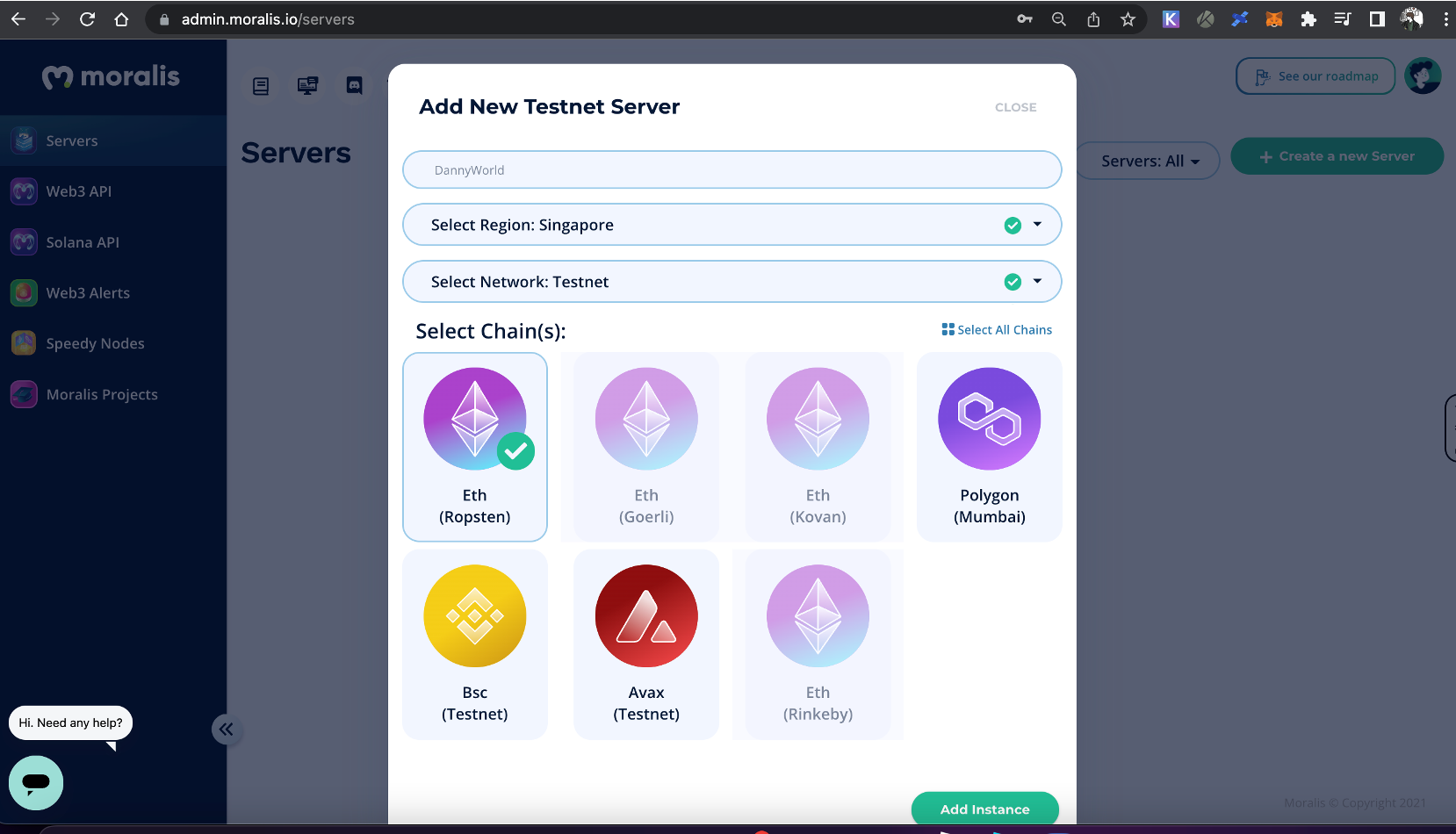Screen dimensions: 1456x834
Task: Open the Select Network dropdown
Action: coord(732,282)
